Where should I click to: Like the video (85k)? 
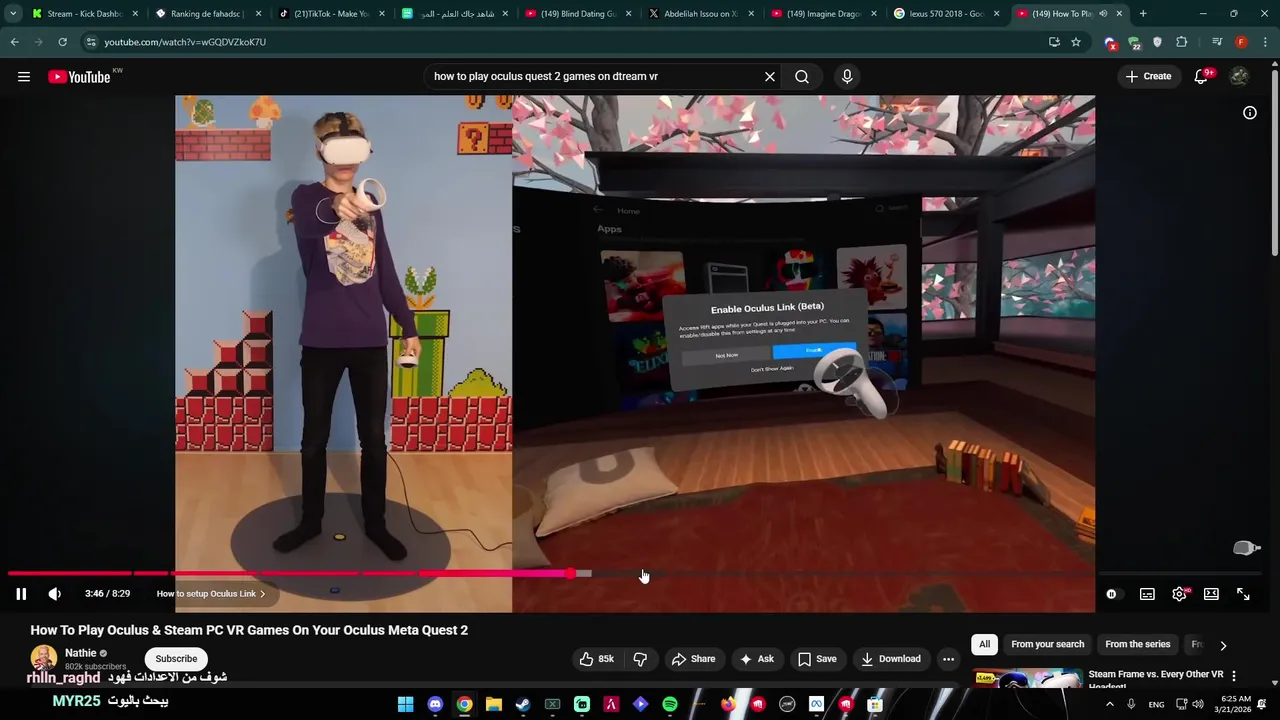[x=596, y=659]
